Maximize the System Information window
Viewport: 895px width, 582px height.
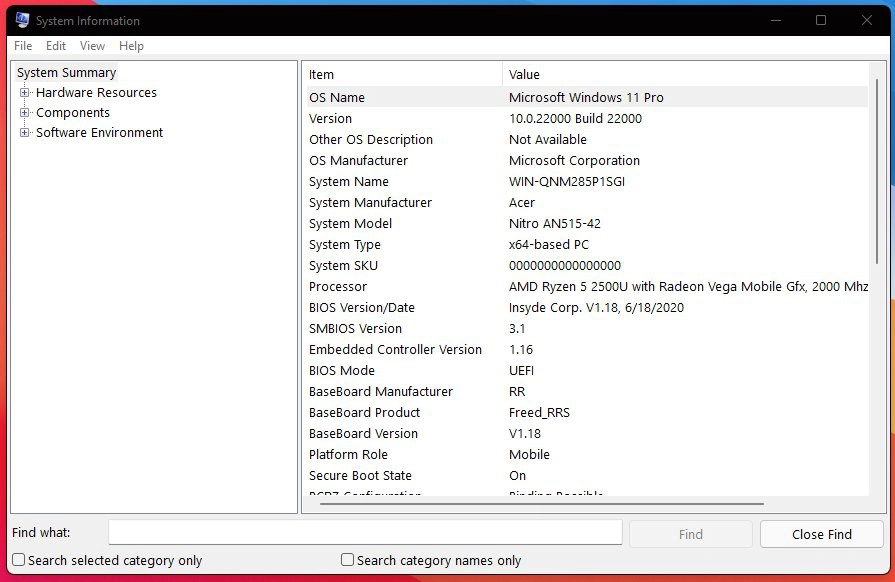(x=821, y=20)
